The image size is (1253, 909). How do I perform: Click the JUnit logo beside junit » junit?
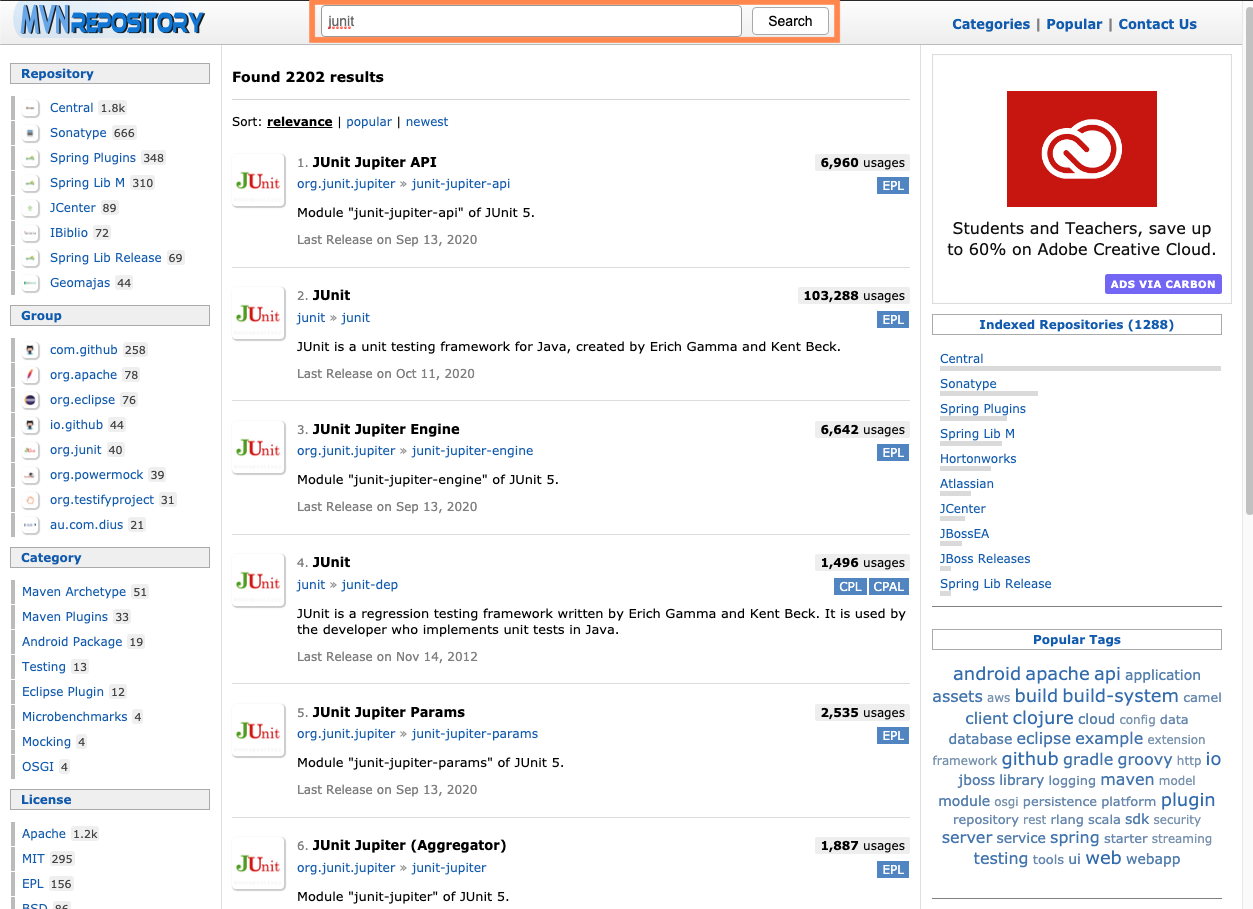[258, 314]
